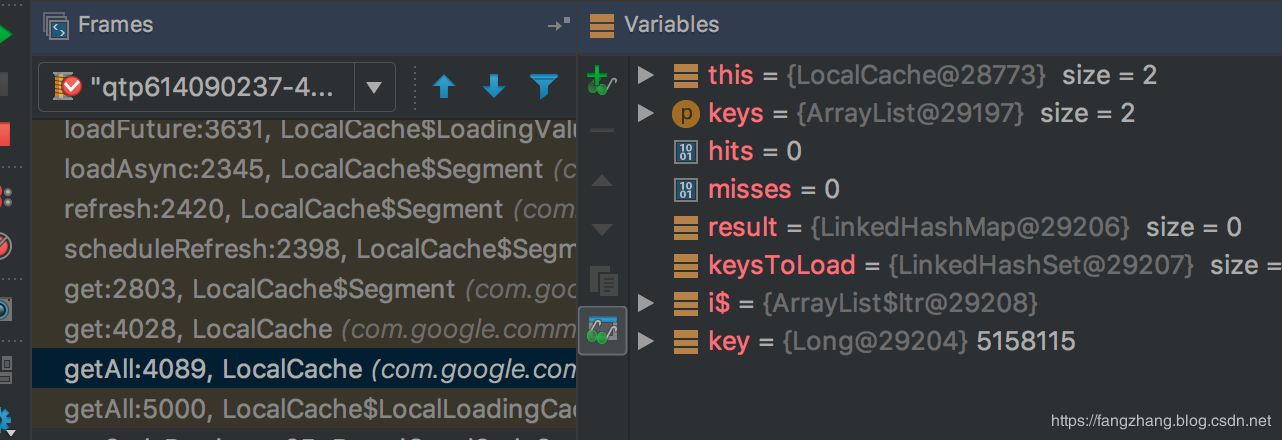Open the thread selector dropdown
This screenshot has height=440, width=1282.
(374, 87)
